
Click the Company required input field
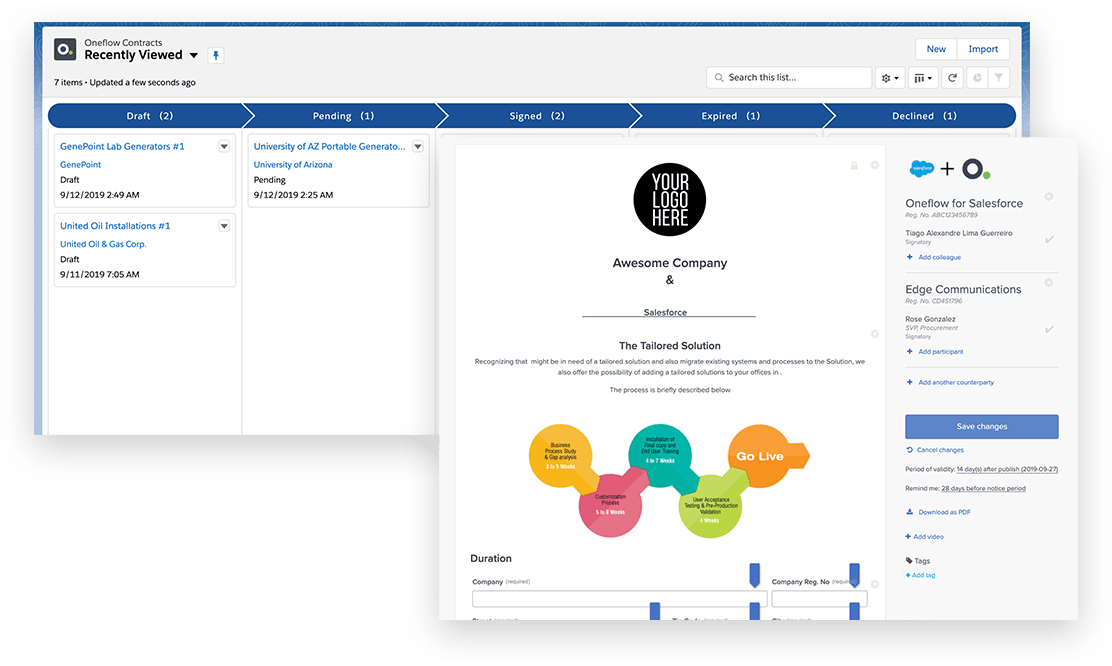click(619, 599)
